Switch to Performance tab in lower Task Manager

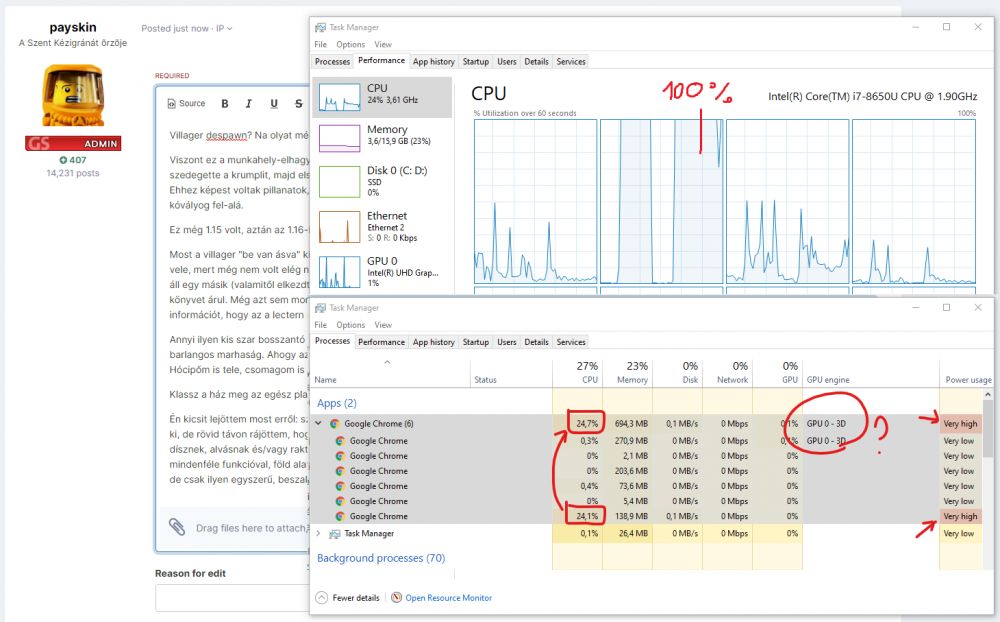(381, 342)
